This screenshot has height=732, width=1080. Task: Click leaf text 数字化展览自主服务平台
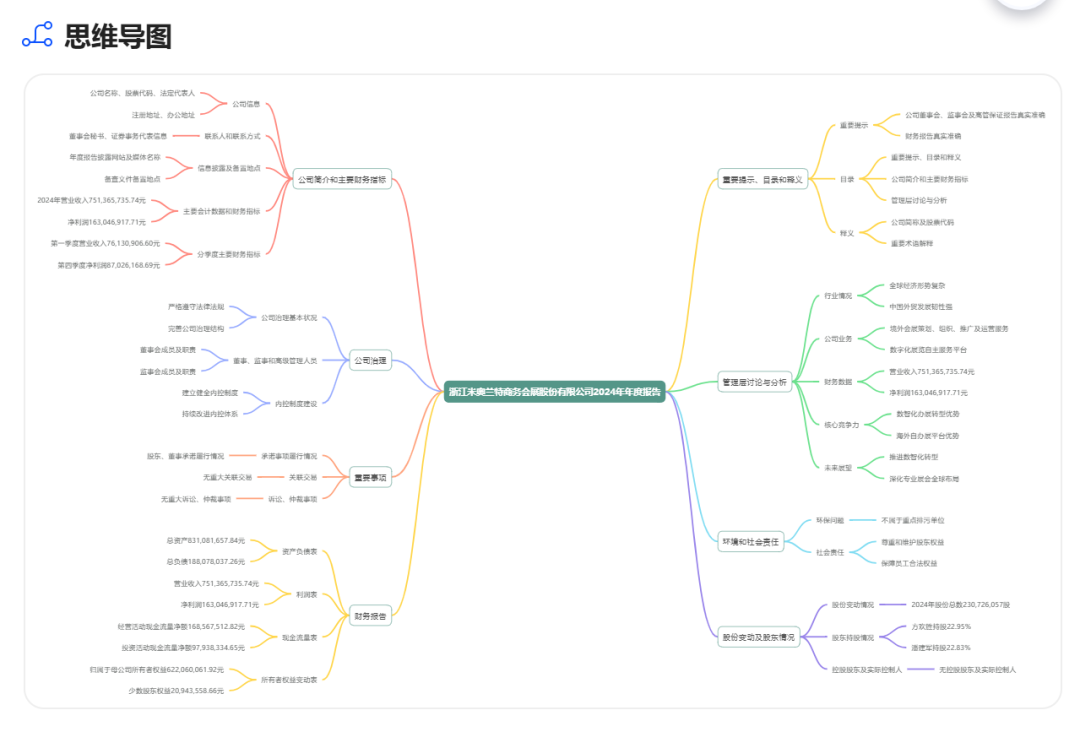(x=928, y=350)
